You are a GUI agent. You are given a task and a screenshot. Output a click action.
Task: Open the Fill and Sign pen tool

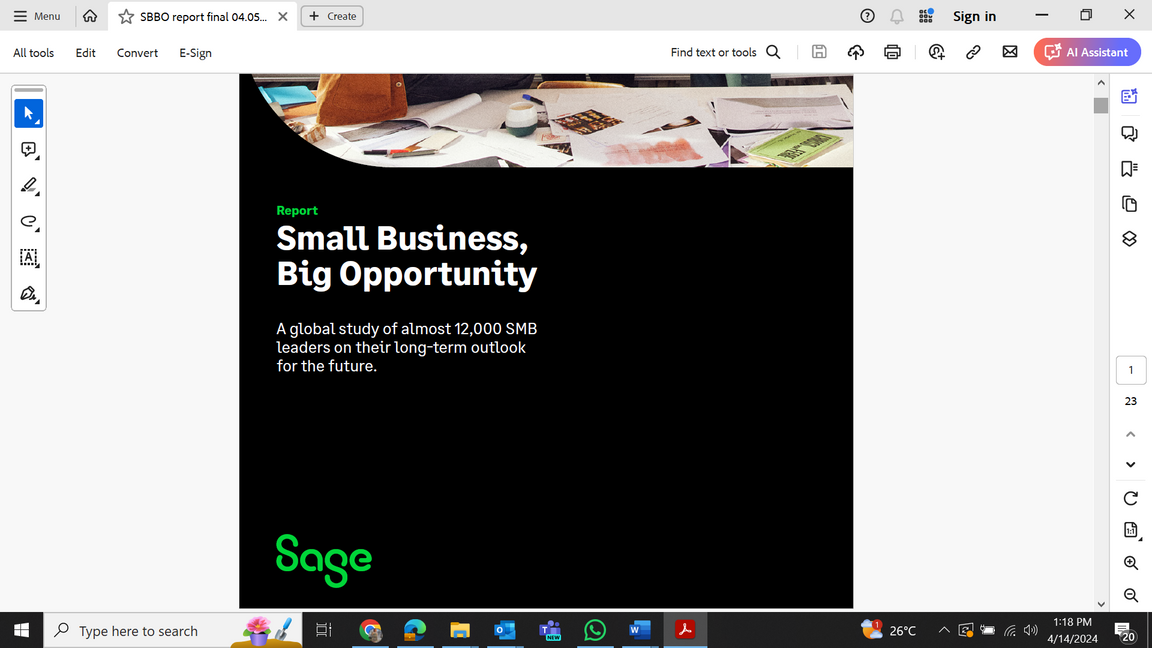pyautogui.click(x=29, y=293)
